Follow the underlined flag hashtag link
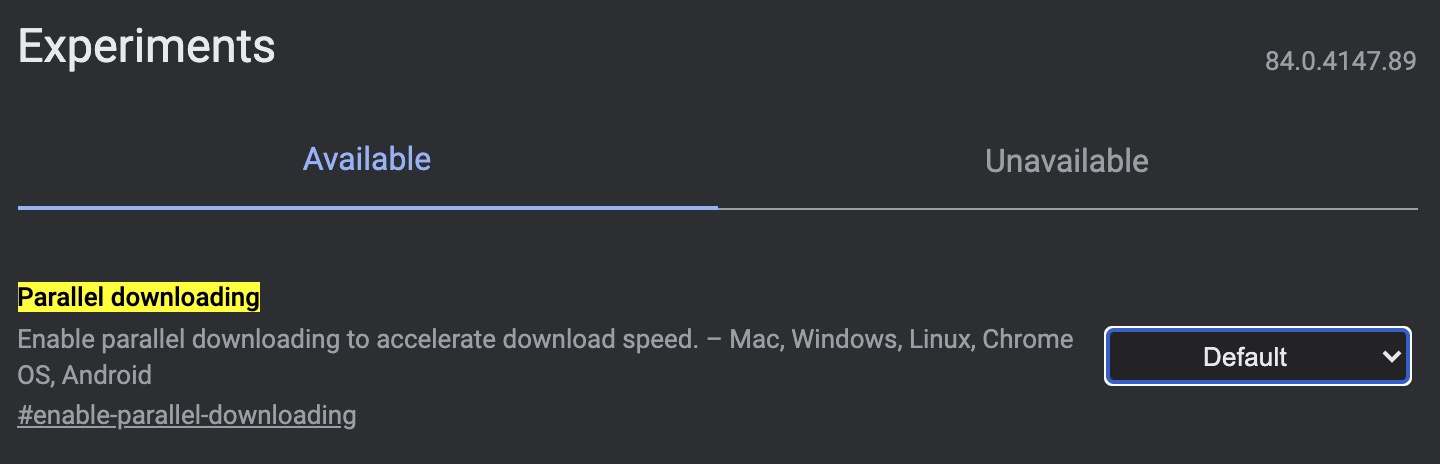 pyautogui.click(x=187, y=415)
